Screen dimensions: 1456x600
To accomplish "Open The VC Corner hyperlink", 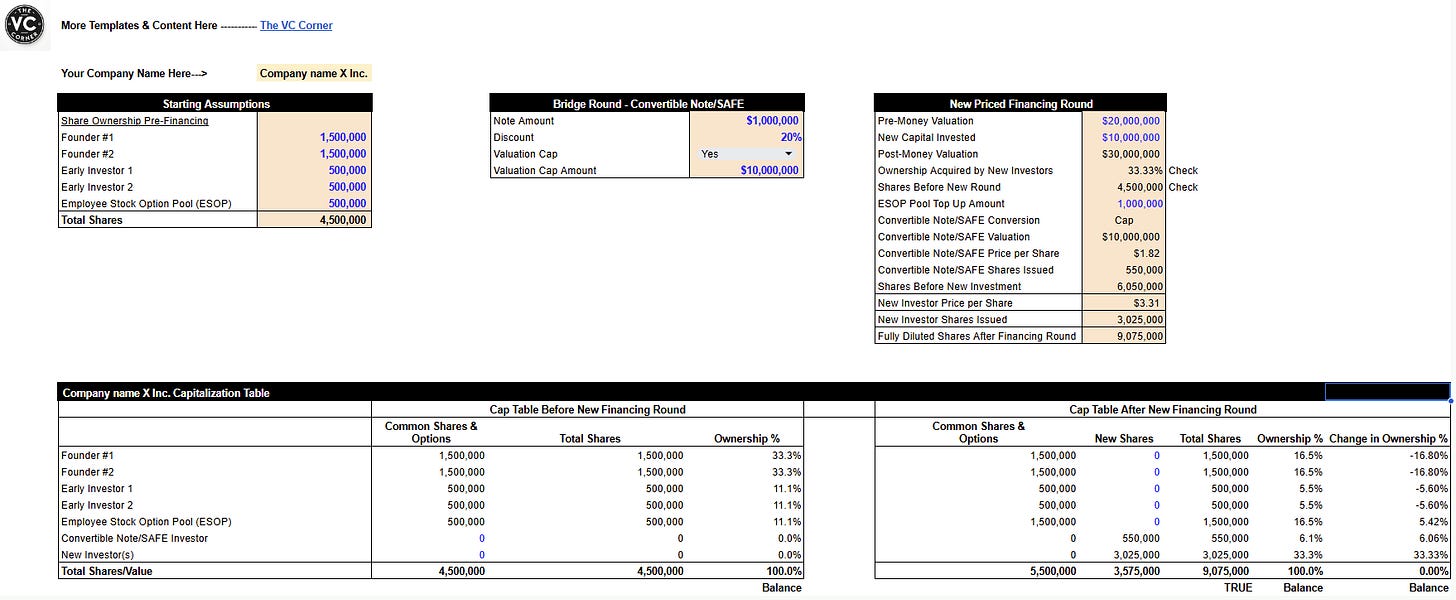I will click(x=296, y=26).
